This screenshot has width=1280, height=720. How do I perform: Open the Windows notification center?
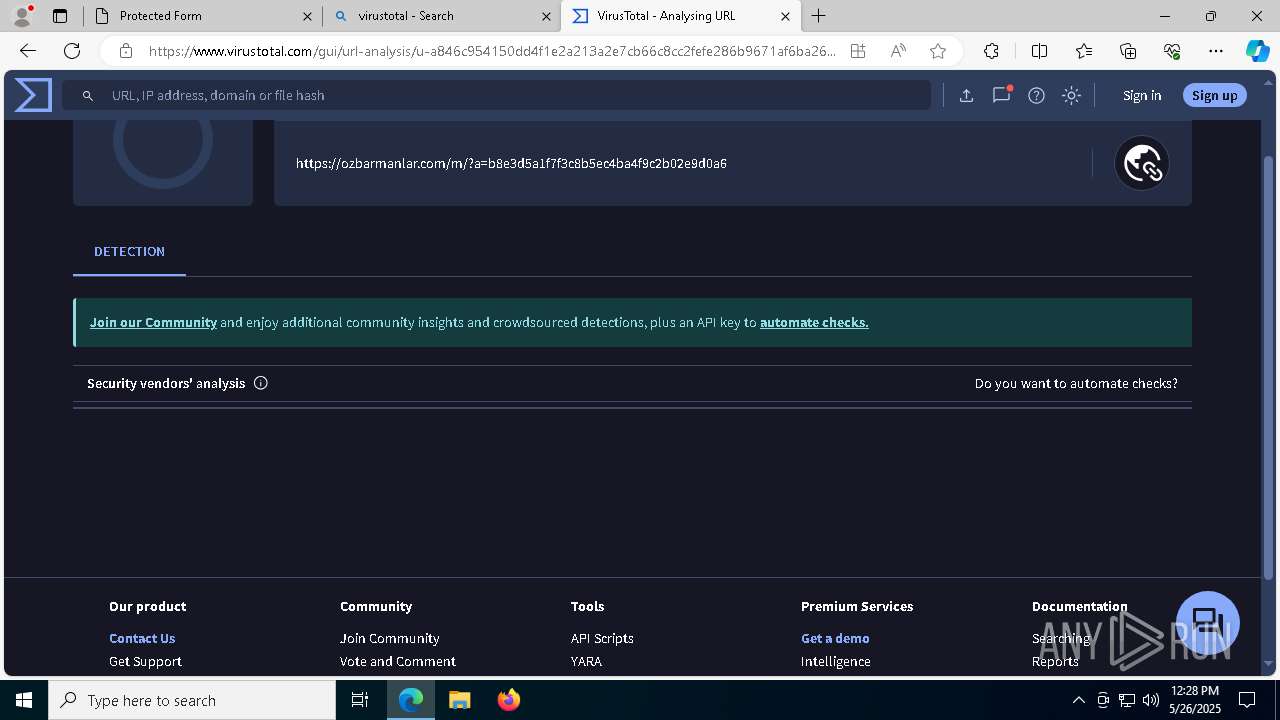[1247, 700]
